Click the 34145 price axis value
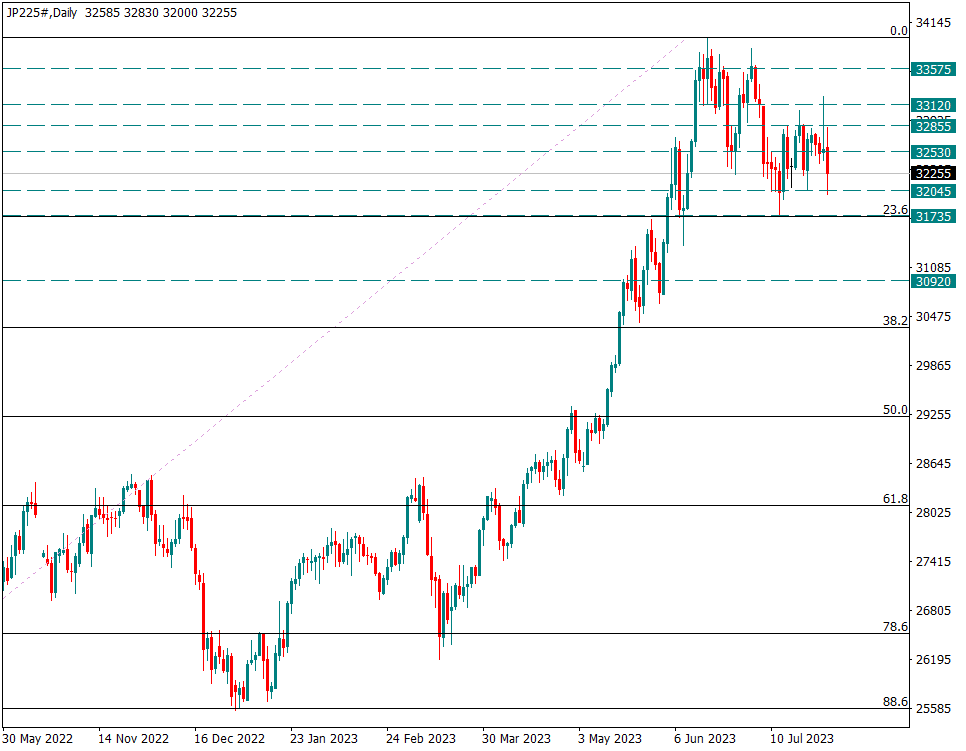 tap(933, 23)
